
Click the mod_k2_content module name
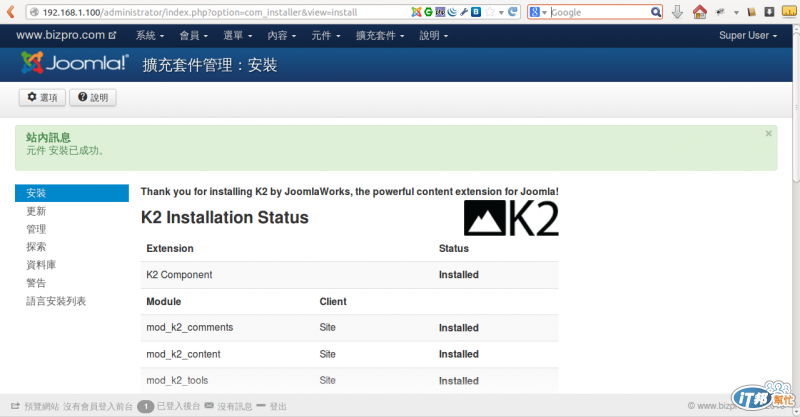pyautogui.click(x=183, y=354)
